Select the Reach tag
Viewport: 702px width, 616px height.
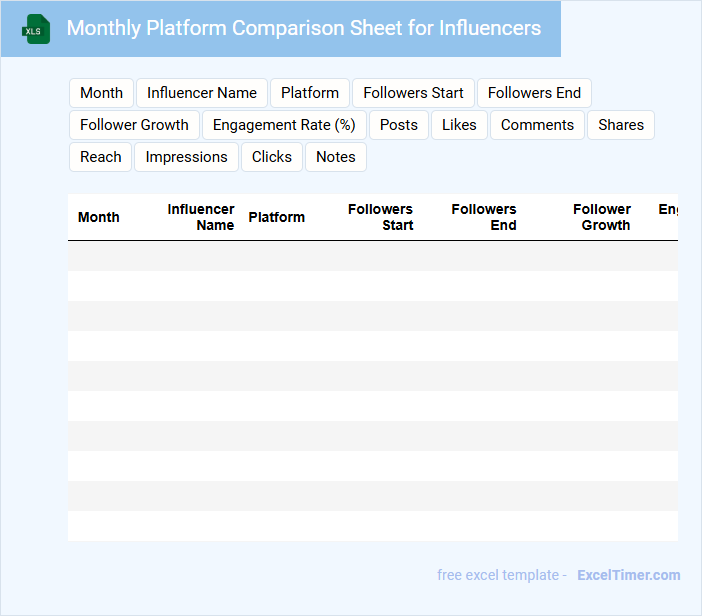[101, 157]
